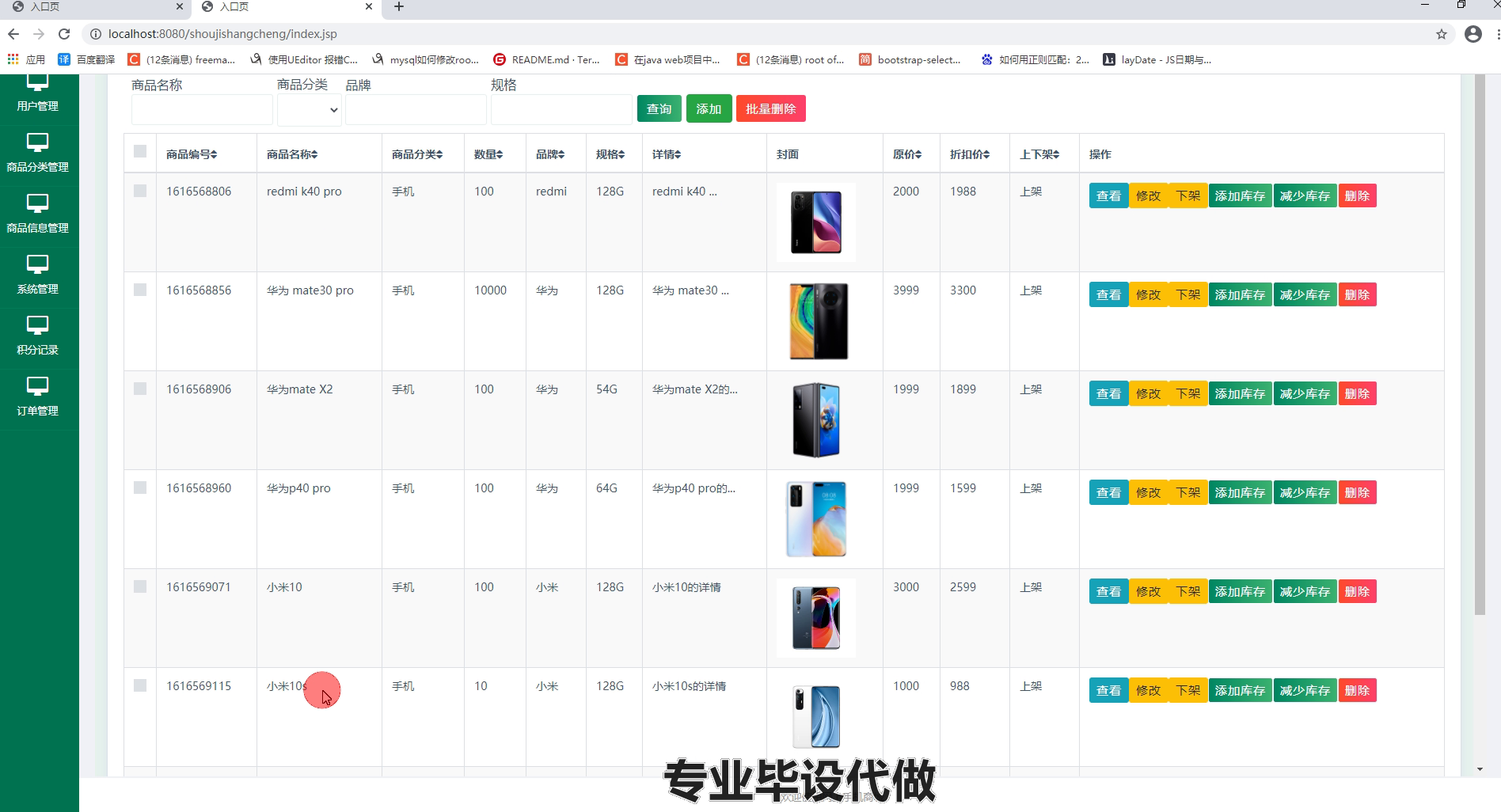Open 在java web项目中 bookmark
The height and width of the screenshot is (812, 1501).
[x=668, y=59]
